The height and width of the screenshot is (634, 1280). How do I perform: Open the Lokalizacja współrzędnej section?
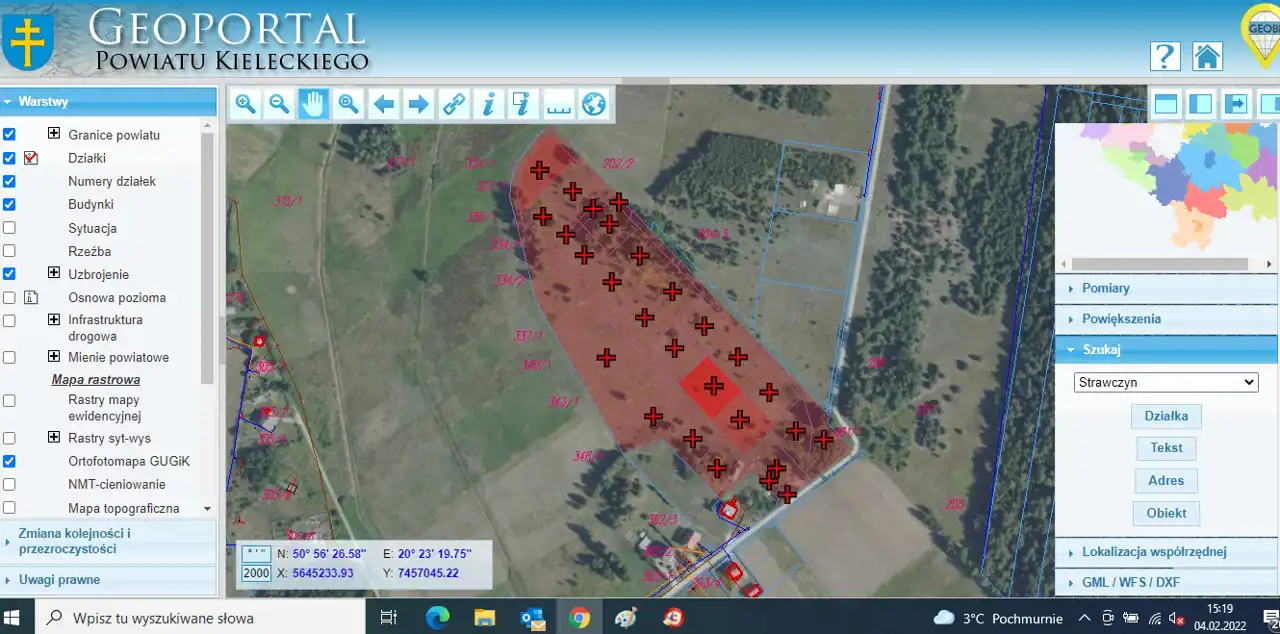(x=1153, y=552)
